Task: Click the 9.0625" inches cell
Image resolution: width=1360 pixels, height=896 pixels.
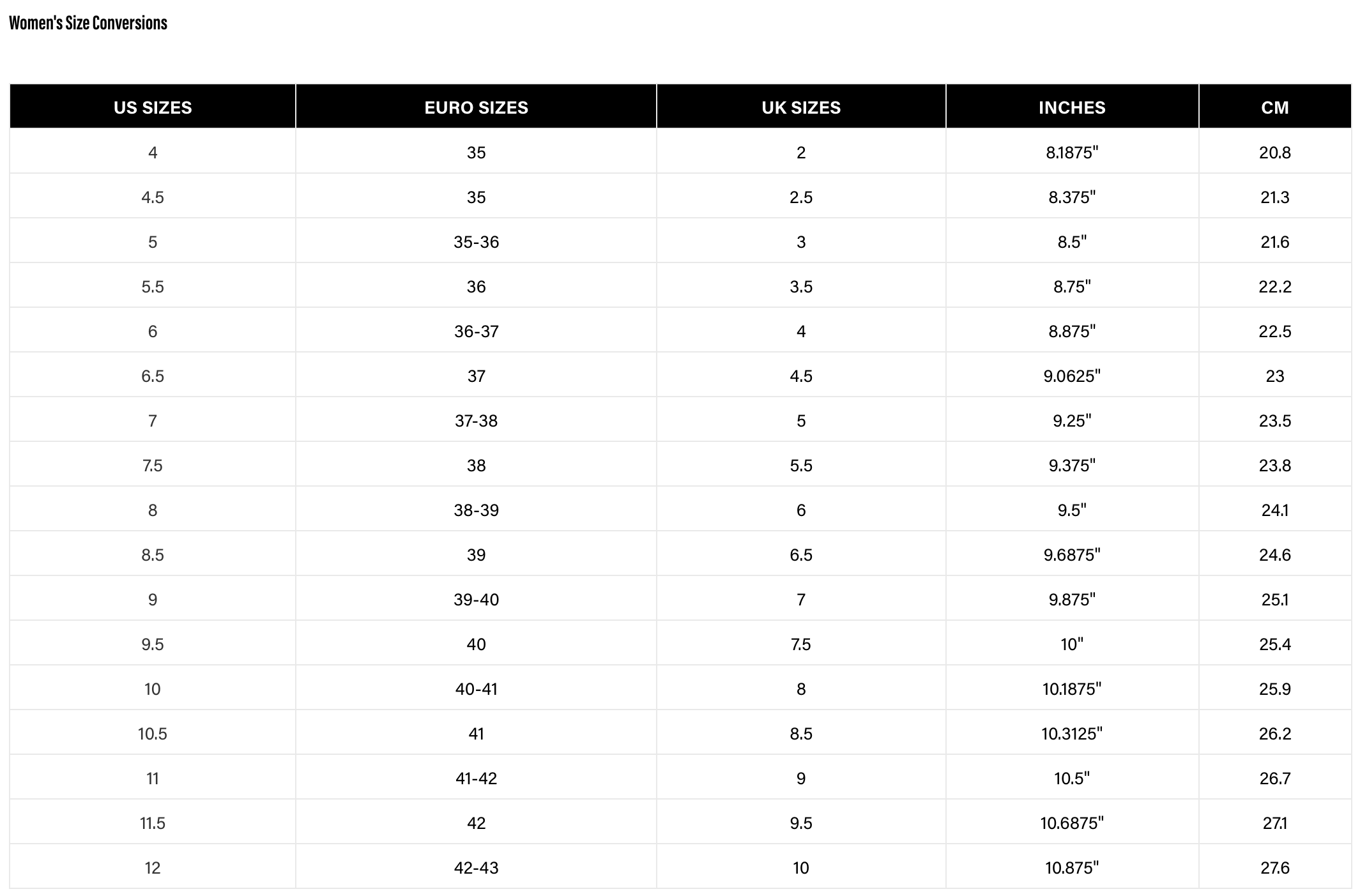Action: click(1072, 376)
